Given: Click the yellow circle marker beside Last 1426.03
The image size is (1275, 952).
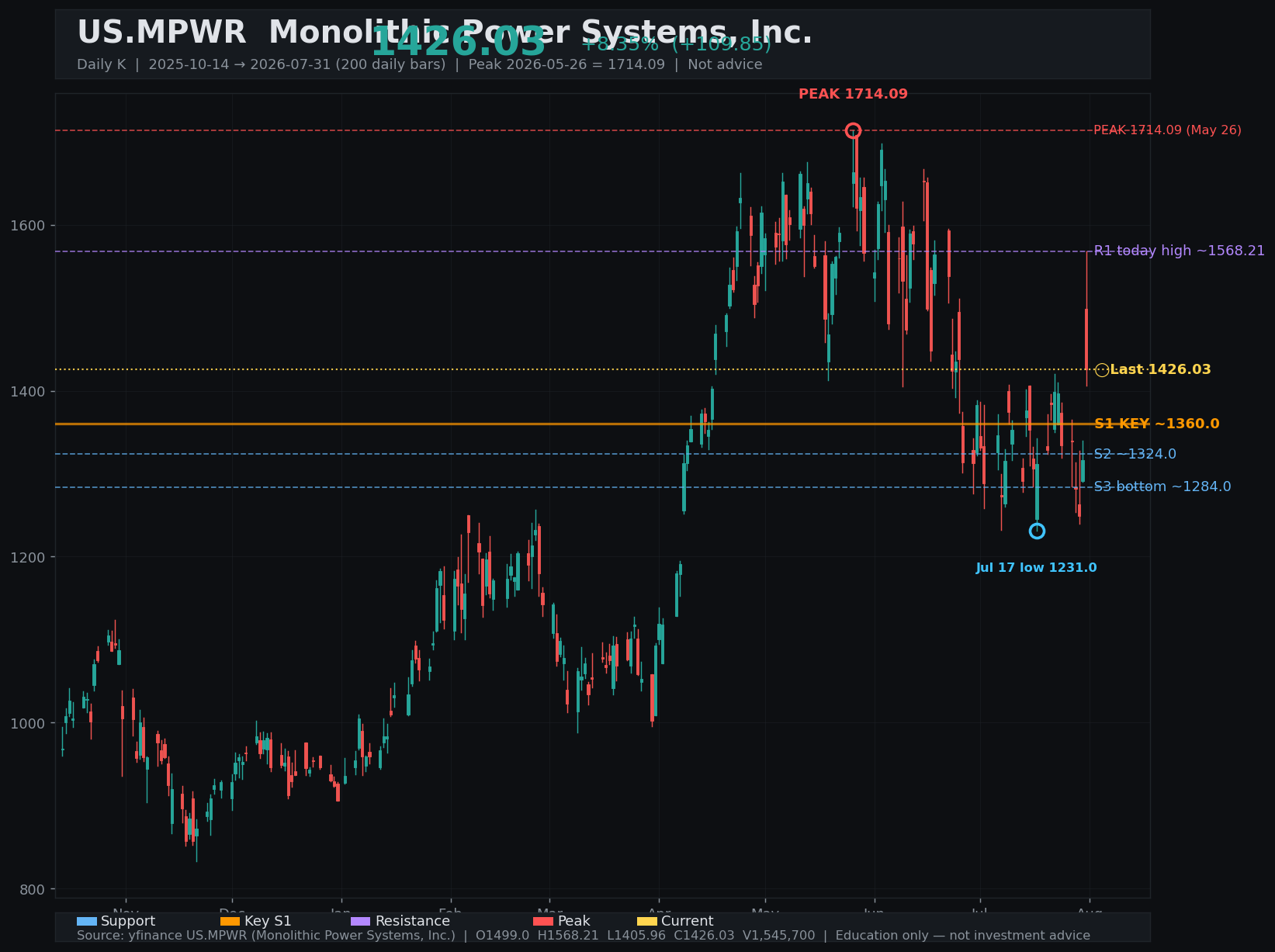Looking at the screenshot, I should pyautogui.click(x=1102, y=370).
